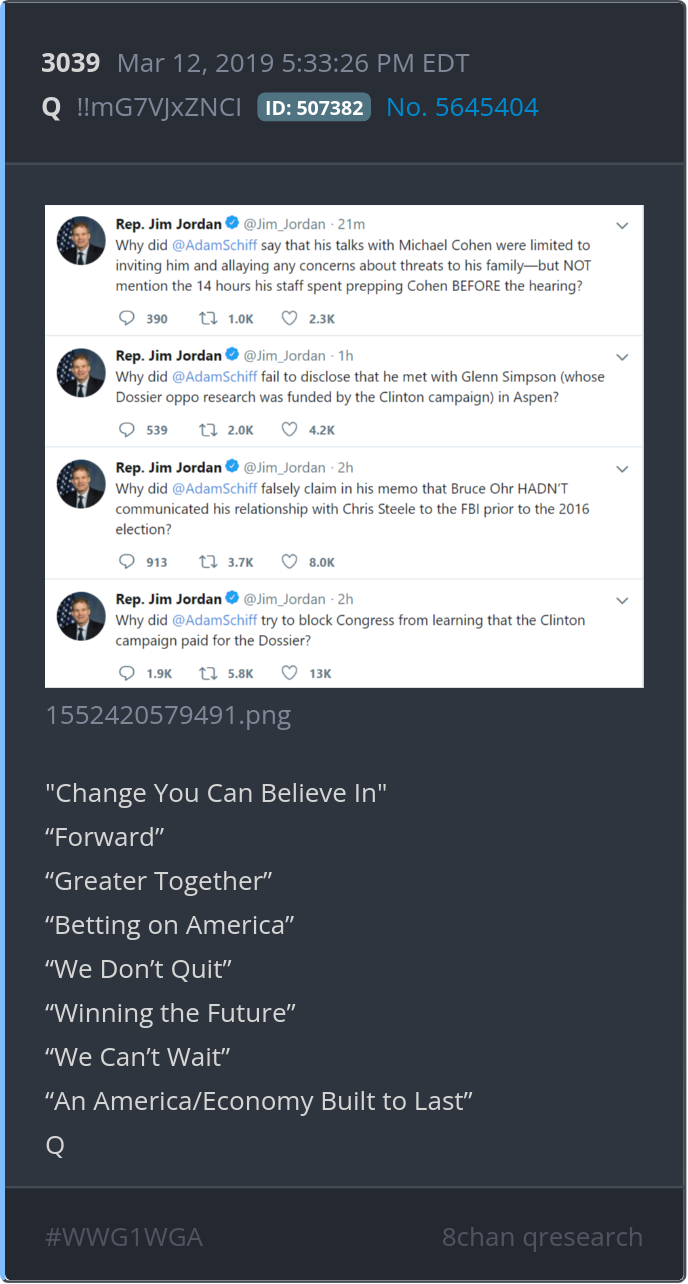Click like heart showing 13K
This screenshot has height=1284, width=688.
coord(289,673)
